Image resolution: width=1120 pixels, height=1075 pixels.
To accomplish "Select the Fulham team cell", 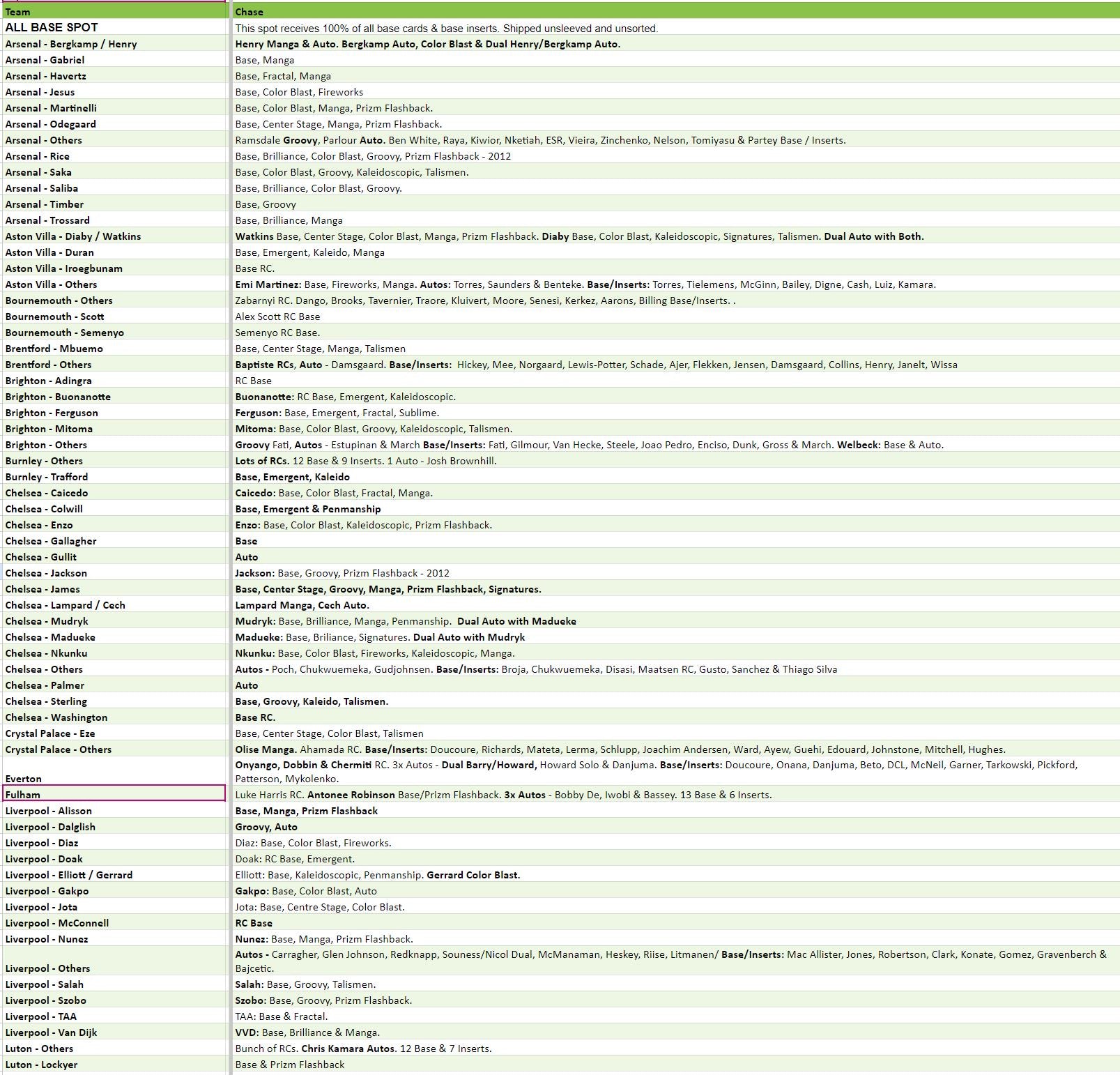I will tap(114, 794).
